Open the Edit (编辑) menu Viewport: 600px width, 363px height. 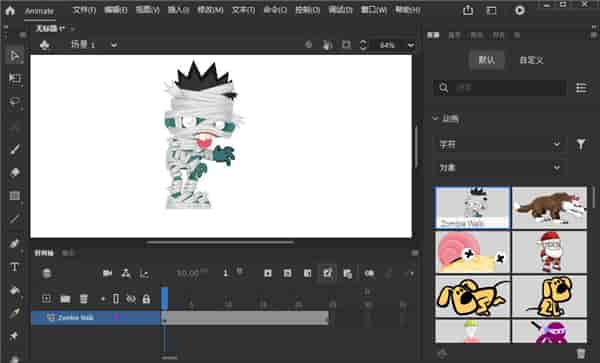tap(116, 10)
